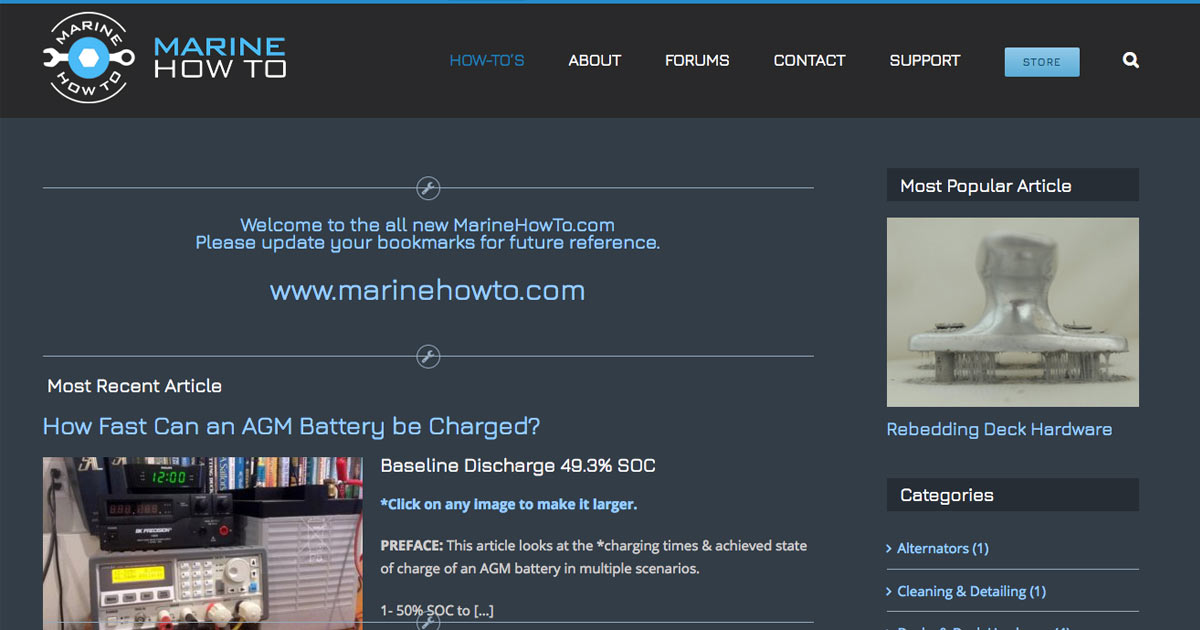Open the Alternators (1) category
Viewport: 1200px width, 630px height.
pos(943,548)
